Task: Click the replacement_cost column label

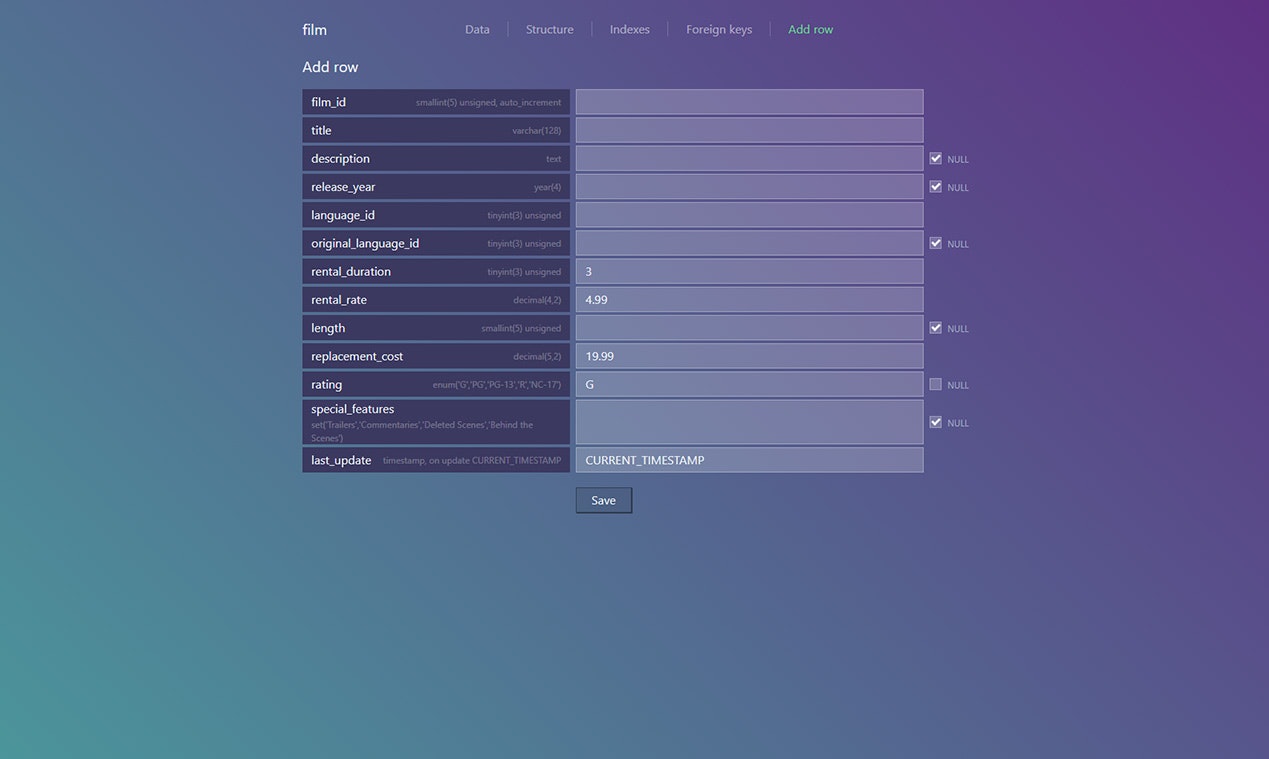Action: [x=357, y=356]
